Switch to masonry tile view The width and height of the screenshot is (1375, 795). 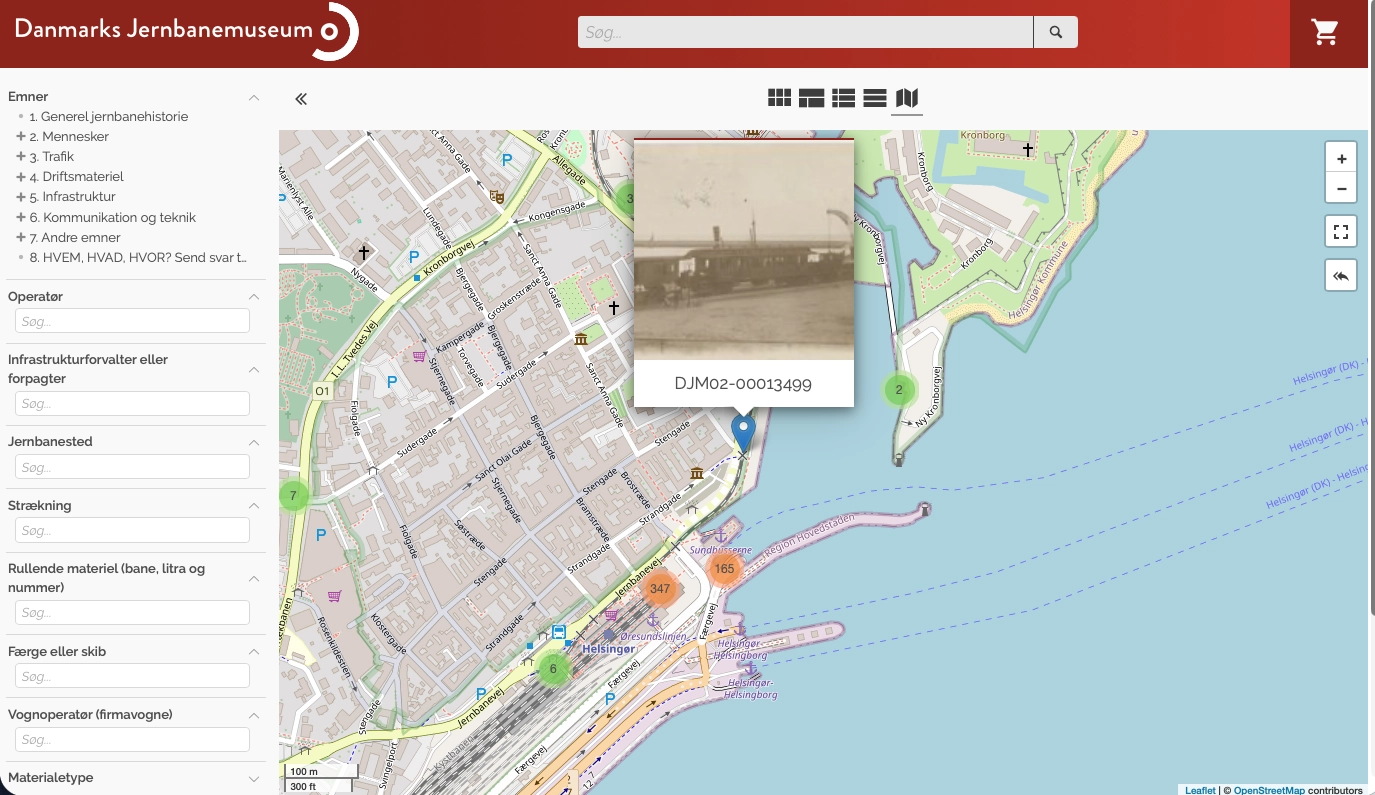coord(811,98)
